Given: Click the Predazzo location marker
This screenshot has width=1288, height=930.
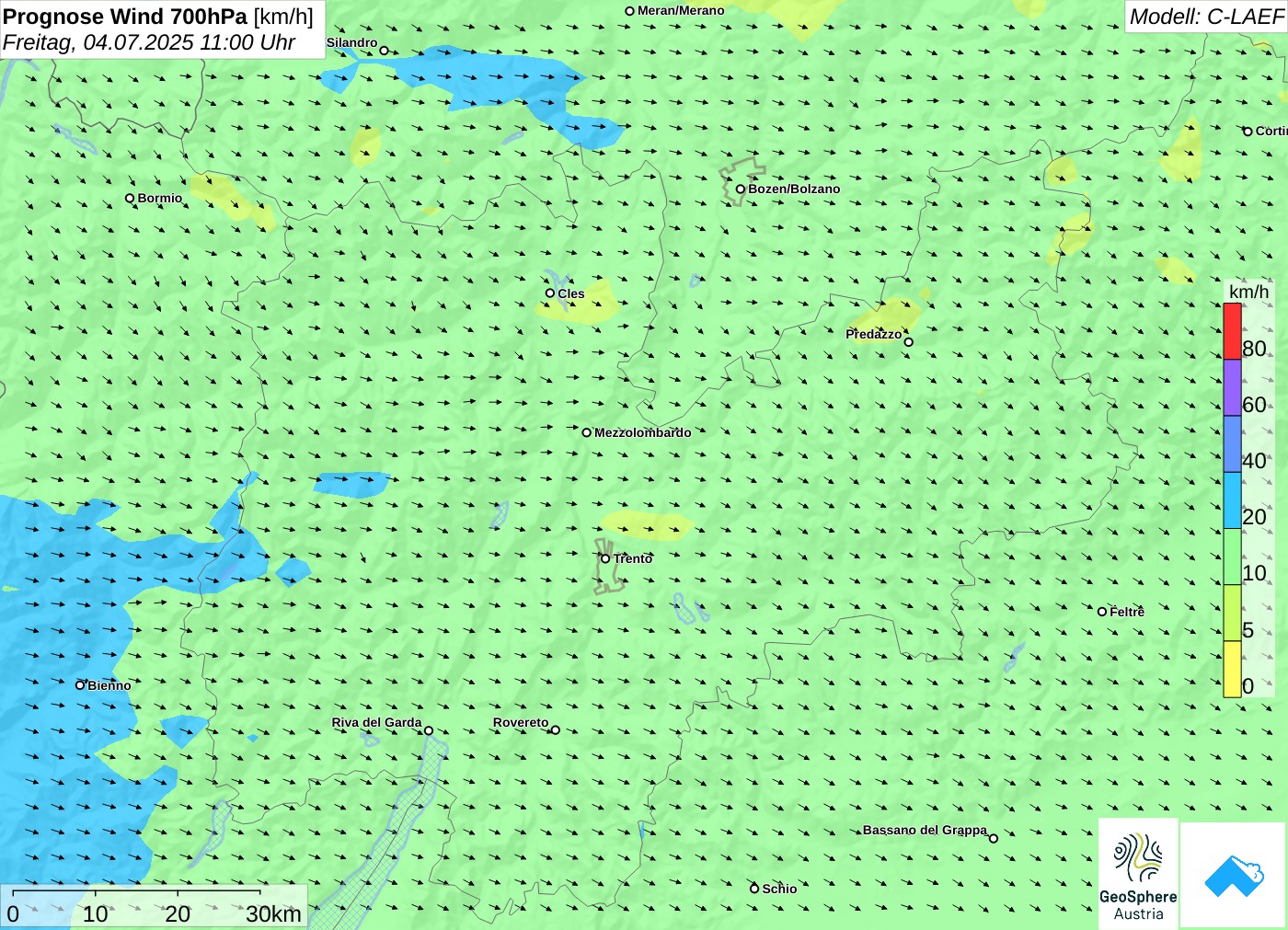Looking at the screenshot, I should point(908,342).
